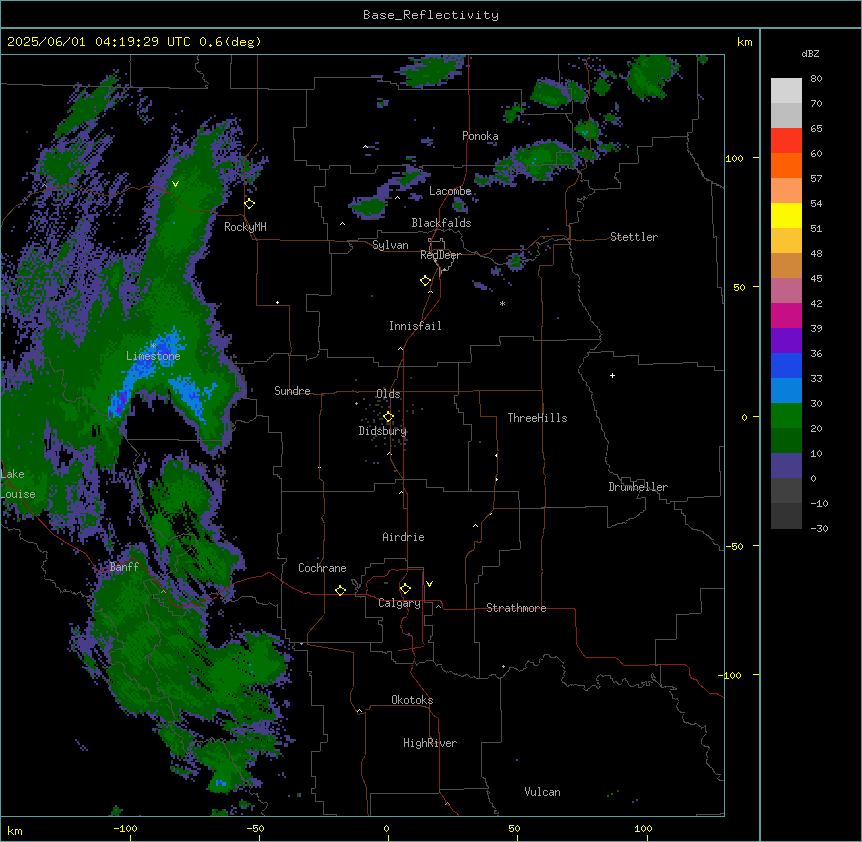Click the yellow diamond marker above Calgary label
This screenshot has width=862, height=842.
click(x=405, y=589)
